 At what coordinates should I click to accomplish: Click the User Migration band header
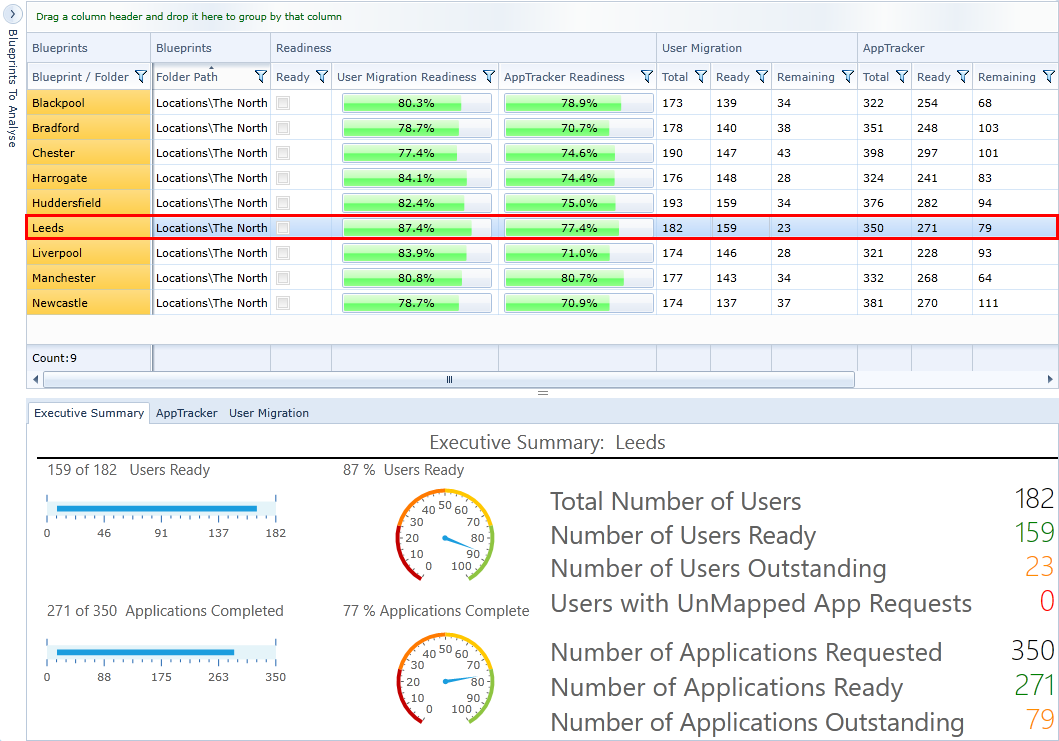click(756, 48)
